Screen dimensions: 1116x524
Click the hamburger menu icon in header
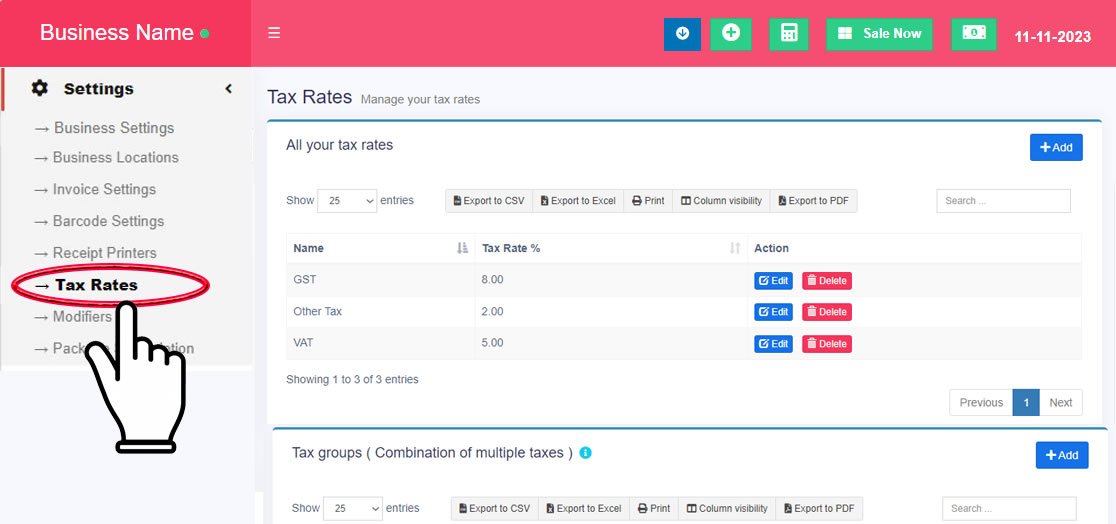(x=274, y=33)
